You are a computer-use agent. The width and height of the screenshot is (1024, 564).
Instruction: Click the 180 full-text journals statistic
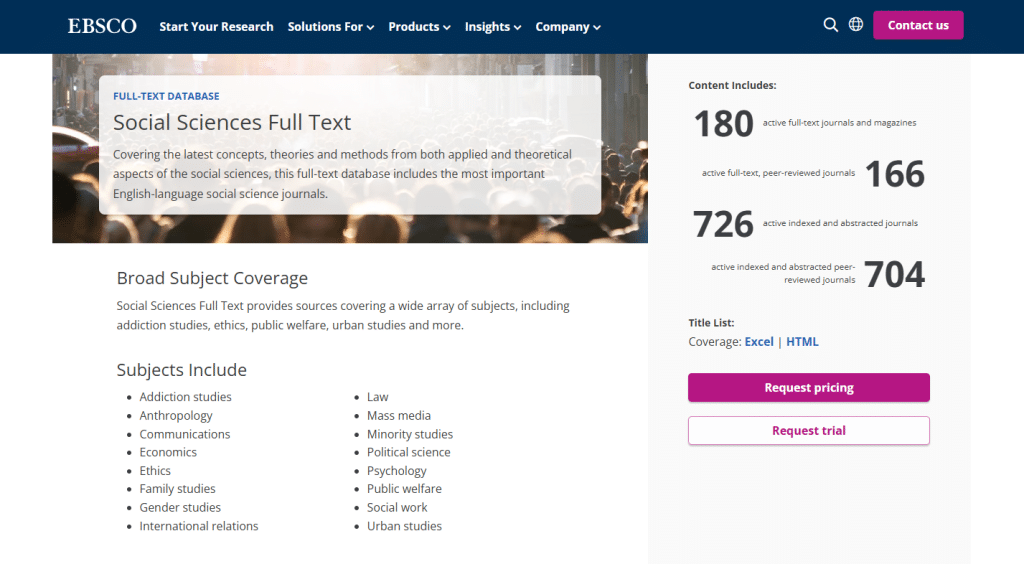724,124
